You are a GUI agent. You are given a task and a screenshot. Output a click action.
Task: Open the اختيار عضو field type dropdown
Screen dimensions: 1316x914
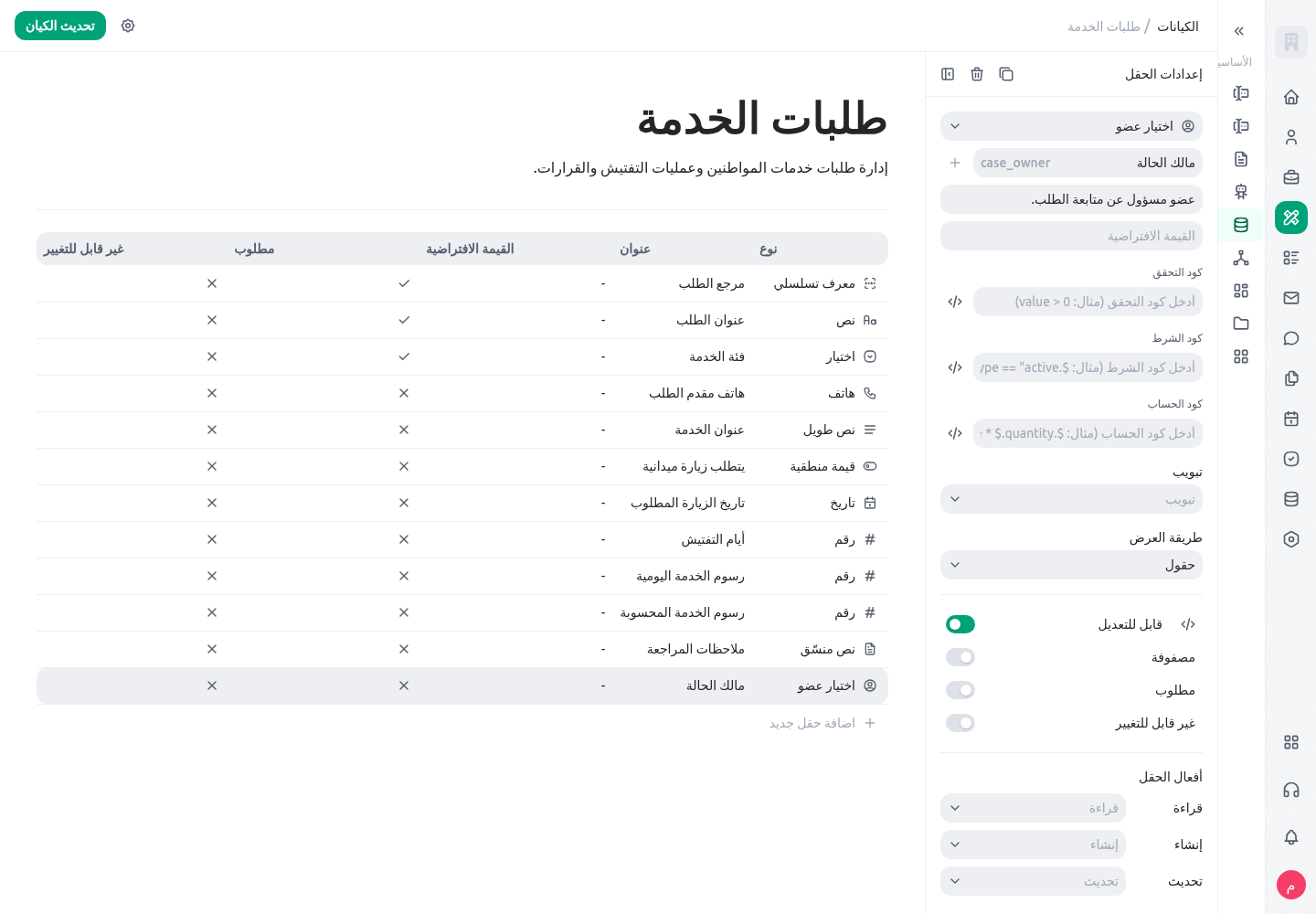(1071, 126)
